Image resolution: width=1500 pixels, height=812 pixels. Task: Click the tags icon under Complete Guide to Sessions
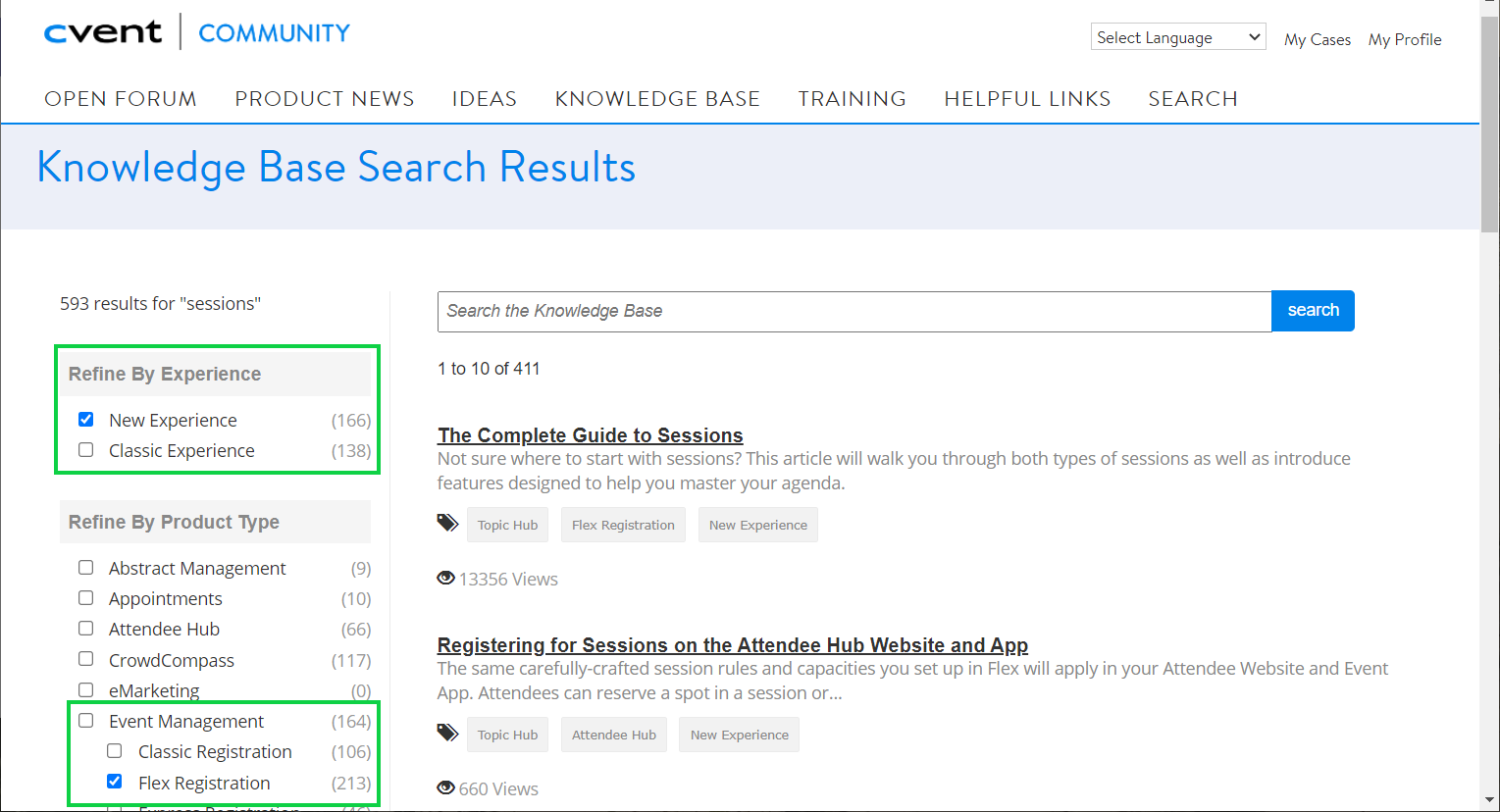(x=447, y=523)
